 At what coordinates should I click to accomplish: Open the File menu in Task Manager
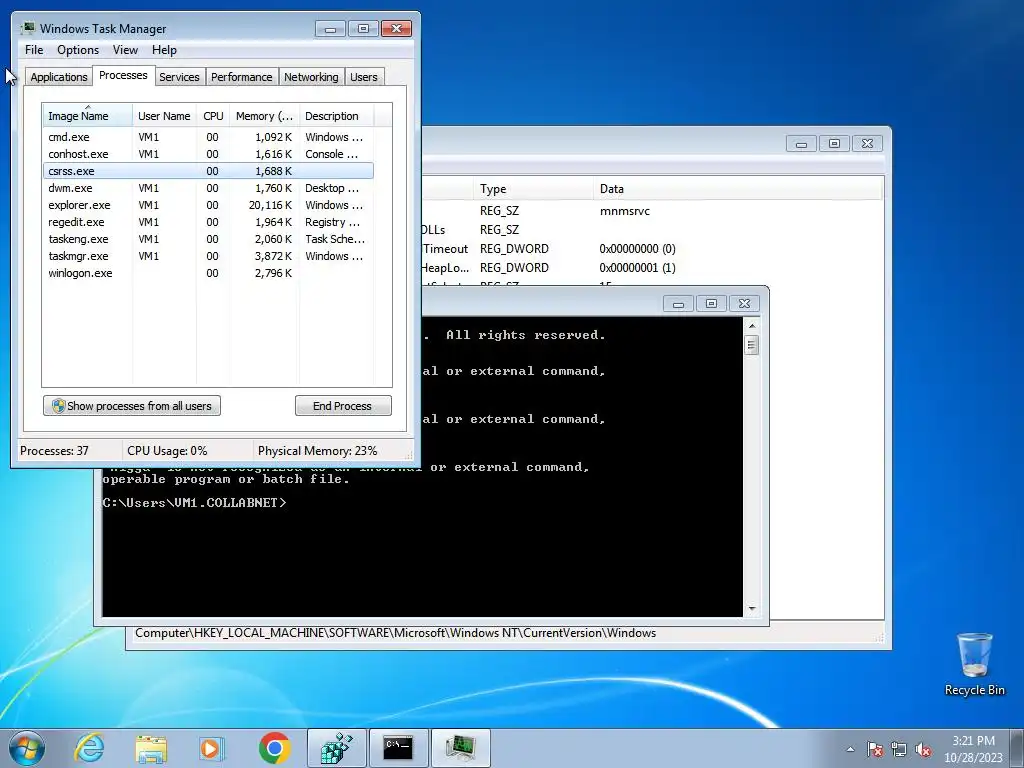pos(34,50)
